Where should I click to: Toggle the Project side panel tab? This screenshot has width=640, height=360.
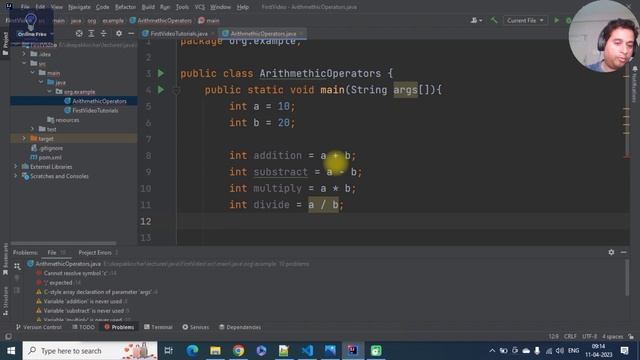tap(5, 44)
